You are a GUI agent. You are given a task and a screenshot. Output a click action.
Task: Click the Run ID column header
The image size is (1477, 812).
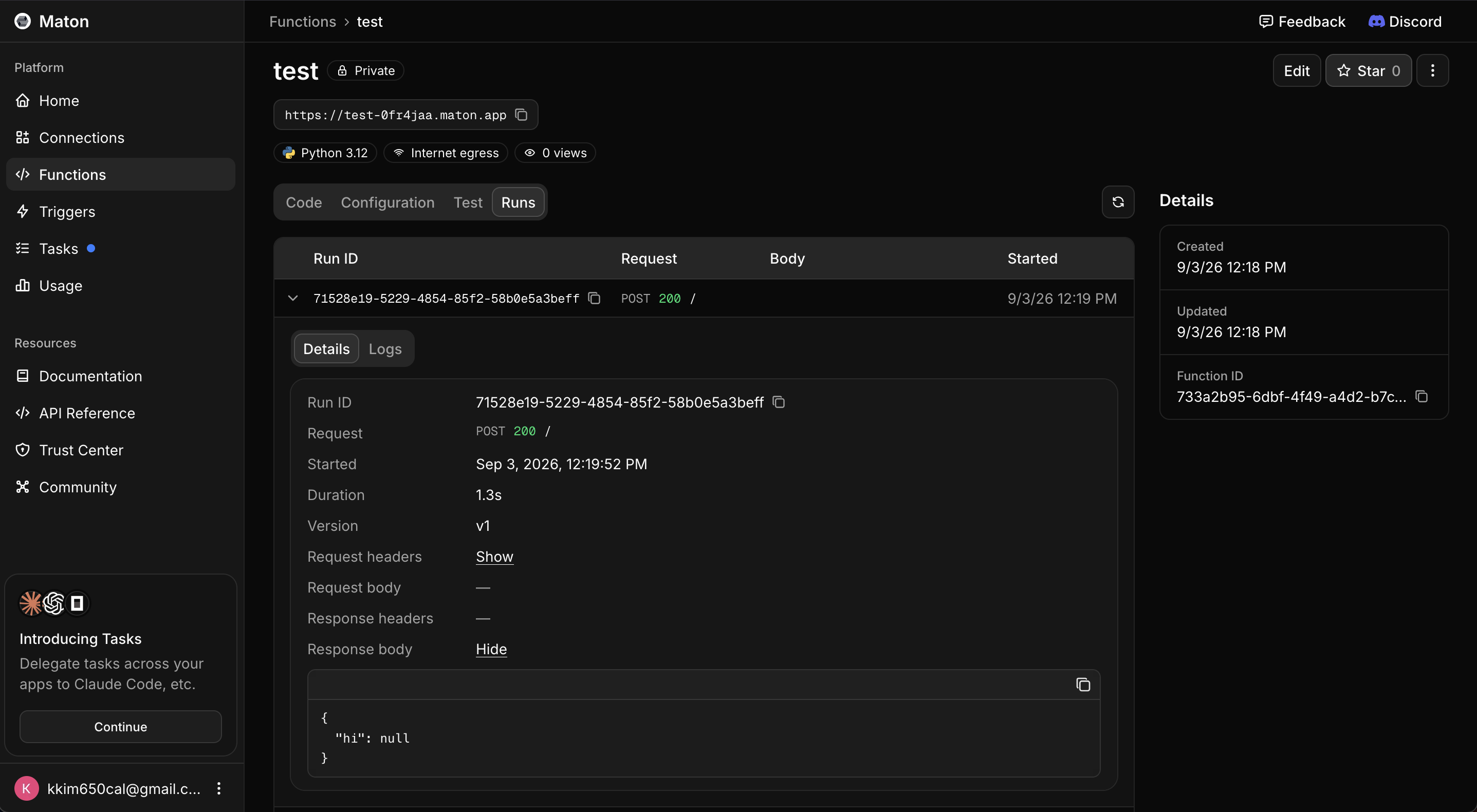tap(336, 259)
